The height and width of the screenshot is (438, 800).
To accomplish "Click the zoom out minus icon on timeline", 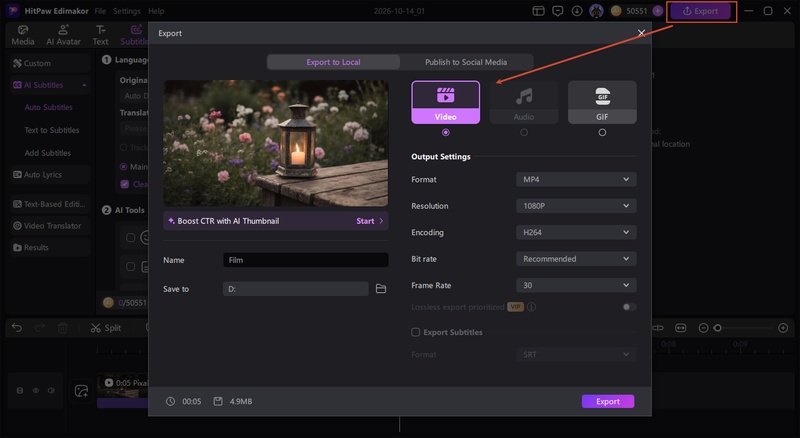I will (x=703, y=328).
